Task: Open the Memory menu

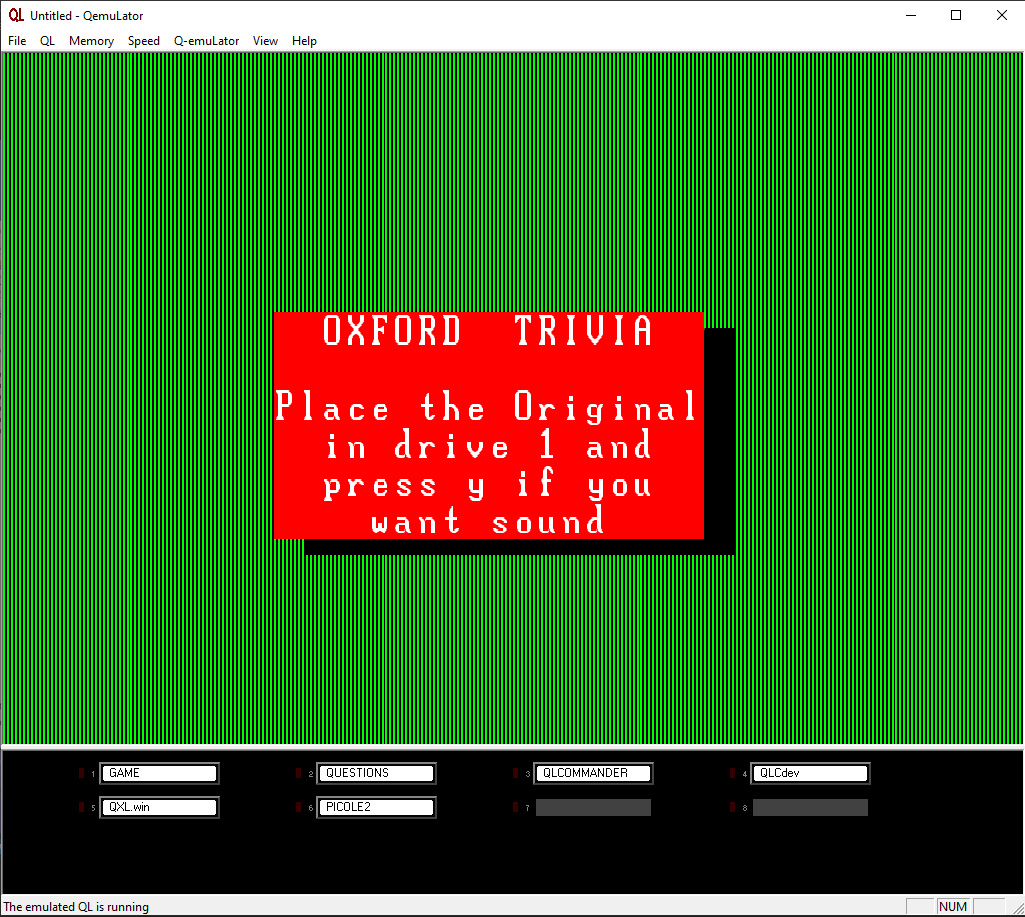Action: tap(91, 41)
